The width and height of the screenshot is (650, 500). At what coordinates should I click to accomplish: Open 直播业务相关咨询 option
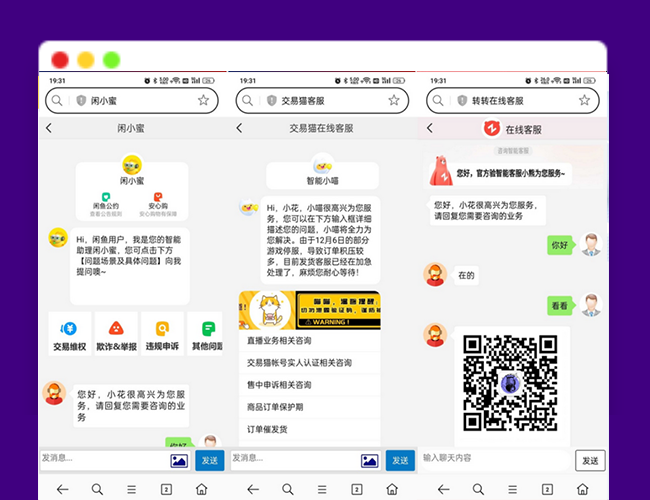[x=310, y=341]
